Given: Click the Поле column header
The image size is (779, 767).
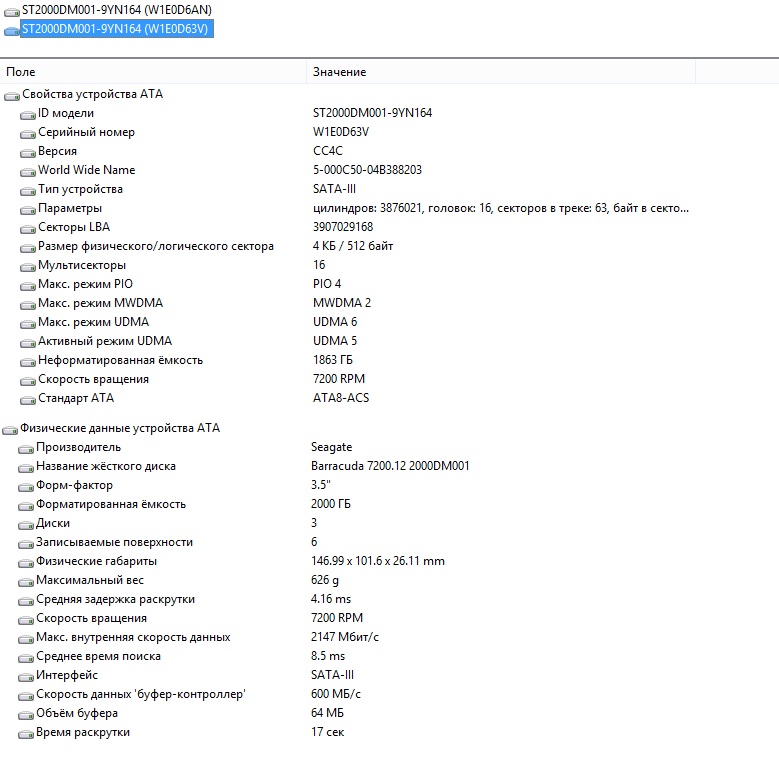Looking at the screenshot, I should point(153,72).
